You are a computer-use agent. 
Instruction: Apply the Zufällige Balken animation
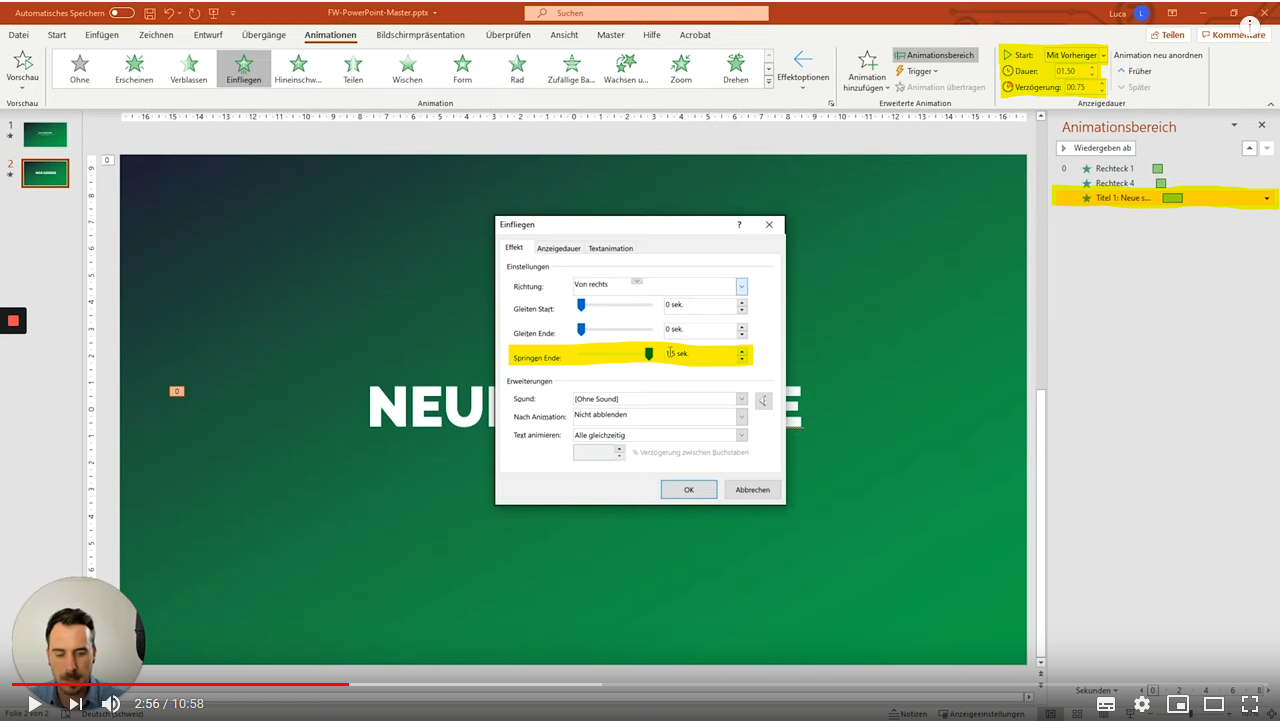click(x=571, y=69)
